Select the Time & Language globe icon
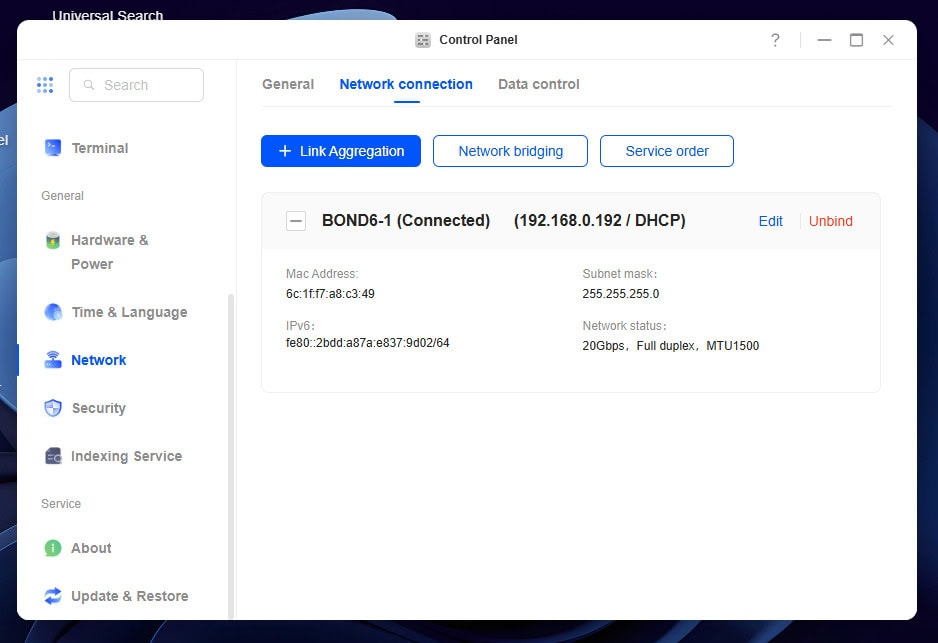The height and width of the screenshot is (643, 938). point(53,312)
